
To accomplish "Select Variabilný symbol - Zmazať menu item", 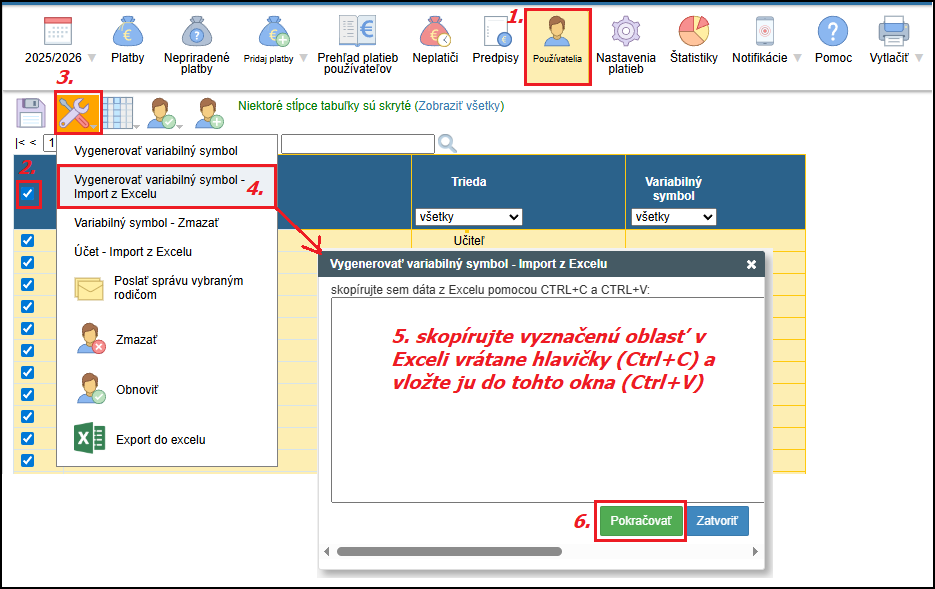I will [146, 222].
